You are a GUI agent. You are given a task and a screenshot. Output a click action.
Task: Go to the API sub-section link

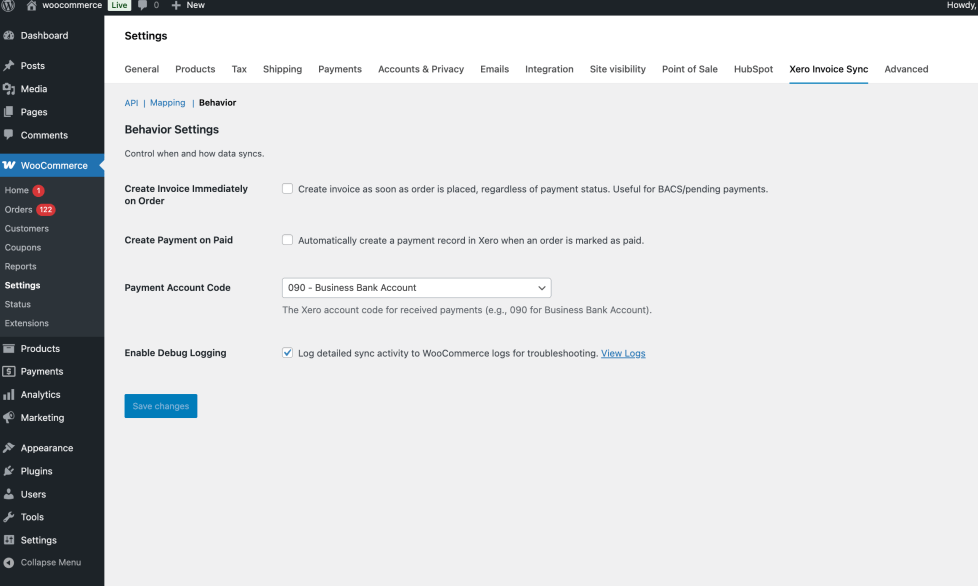(x=131, y=103)
